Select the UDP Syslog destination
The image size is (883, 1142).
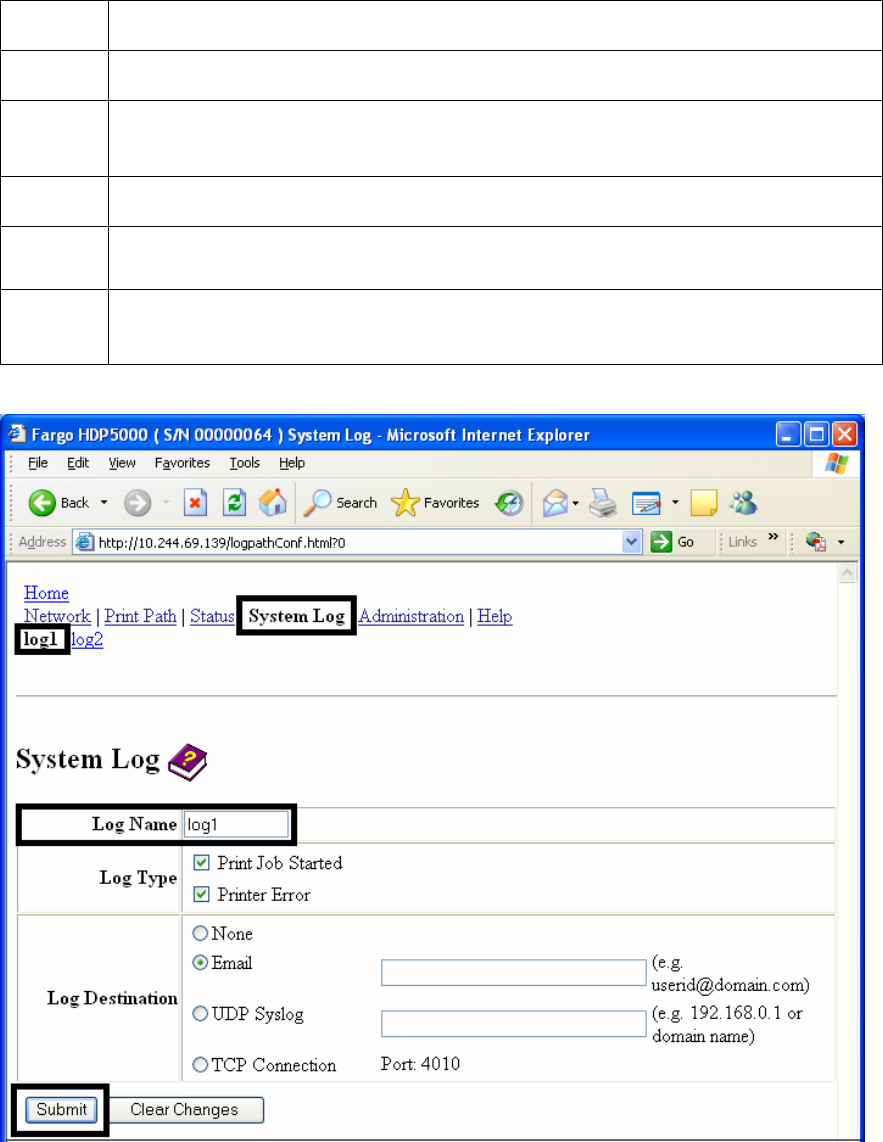point(200,1014)
